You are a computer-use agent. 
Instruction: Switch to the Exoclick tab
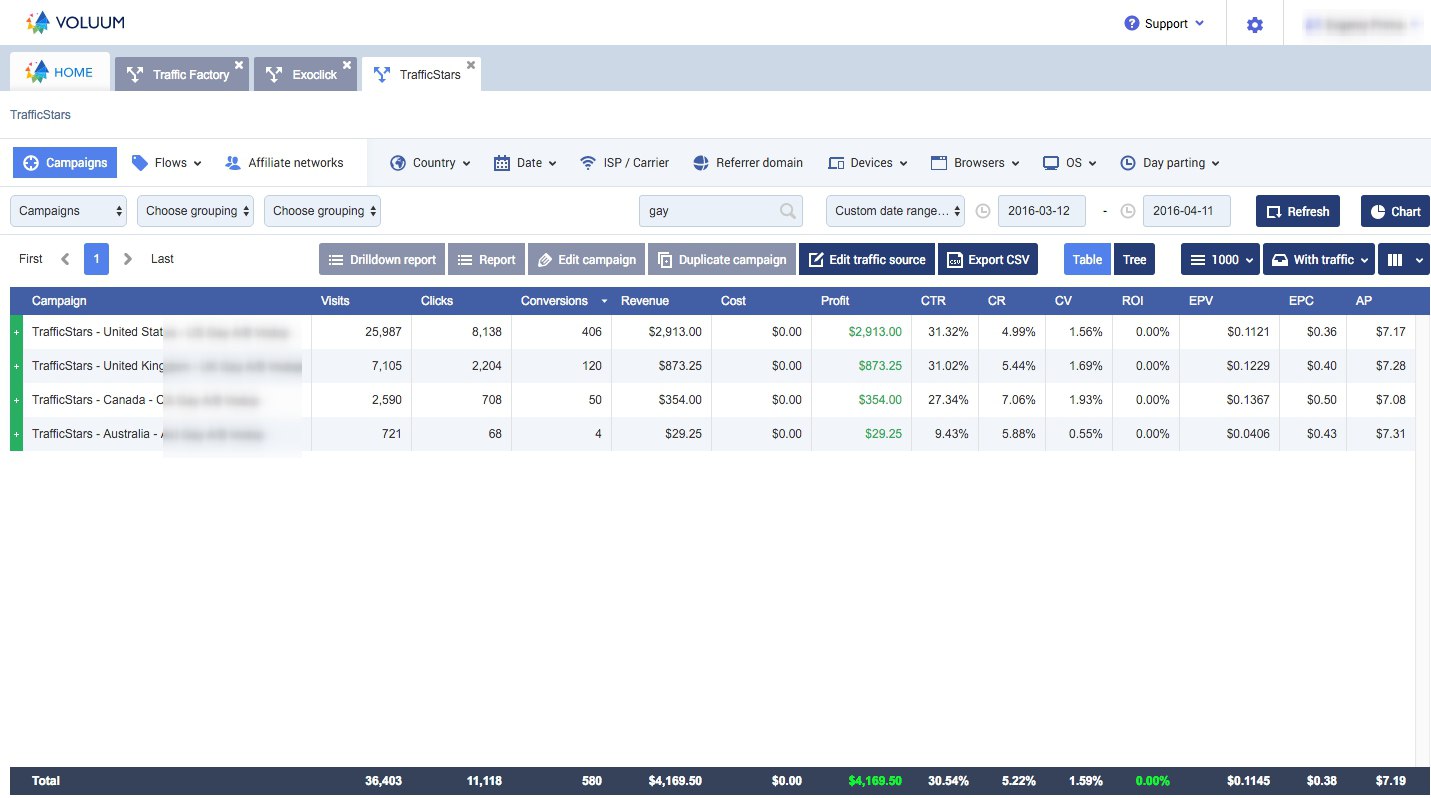click(x=305, y=74)
